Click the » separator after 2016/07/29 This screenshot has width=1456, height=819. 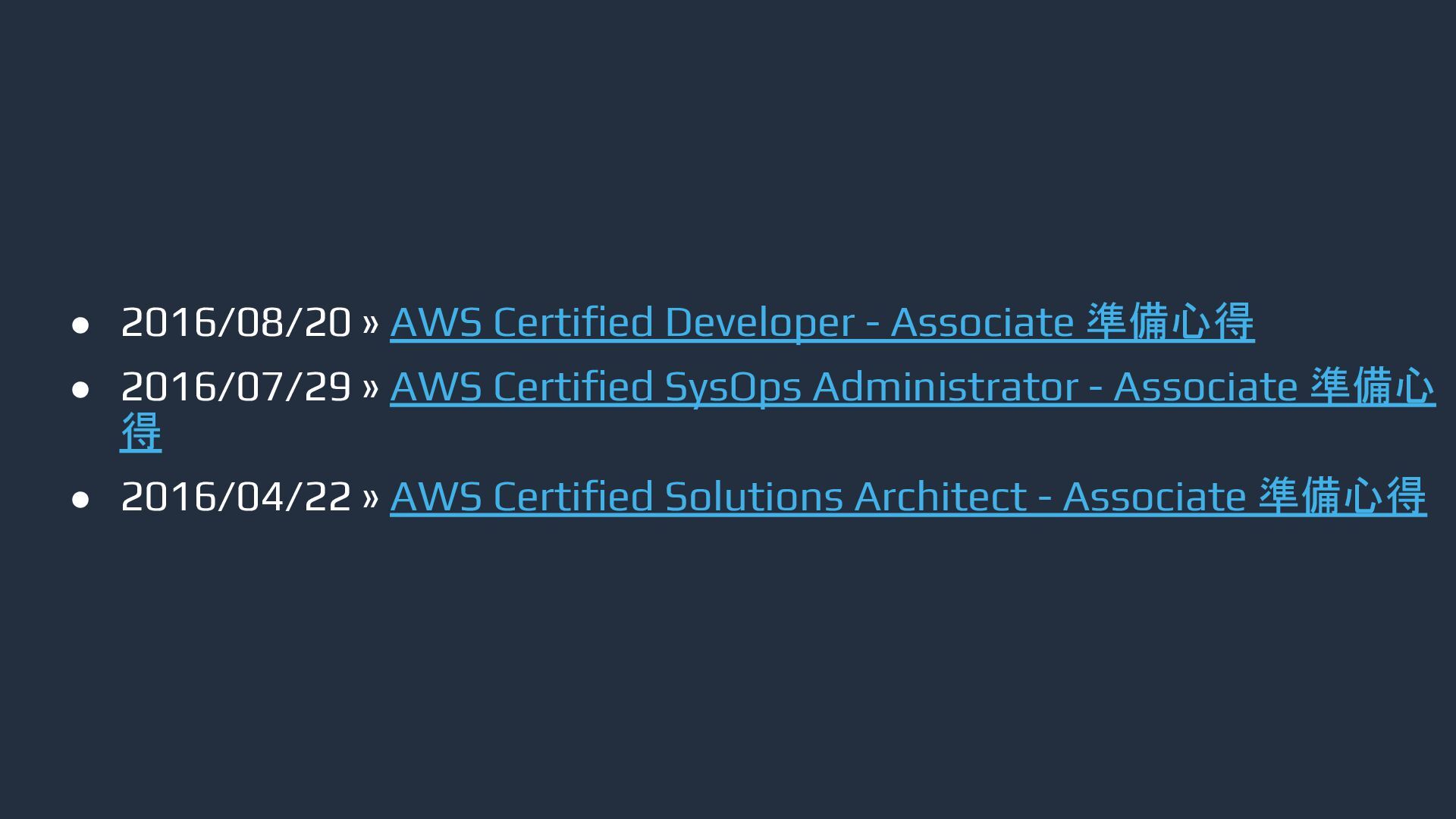click(x=370, y=388)
